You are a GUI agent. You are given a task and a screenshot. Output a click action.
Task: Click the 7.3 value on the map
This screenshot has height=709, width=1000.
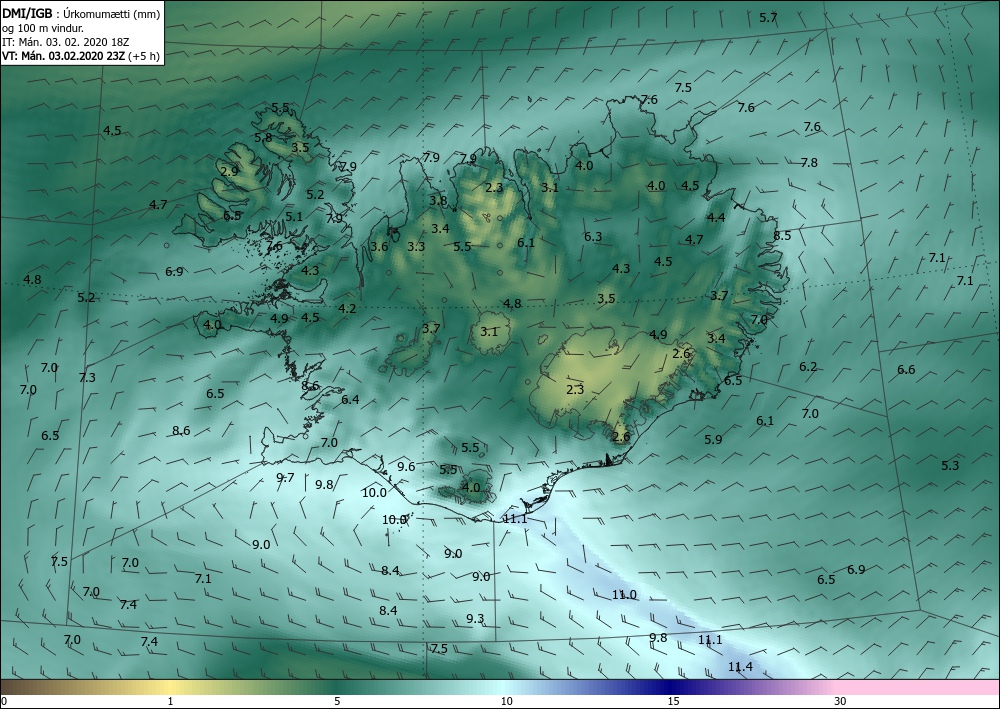pyautogui.click(x=87, y=377)
